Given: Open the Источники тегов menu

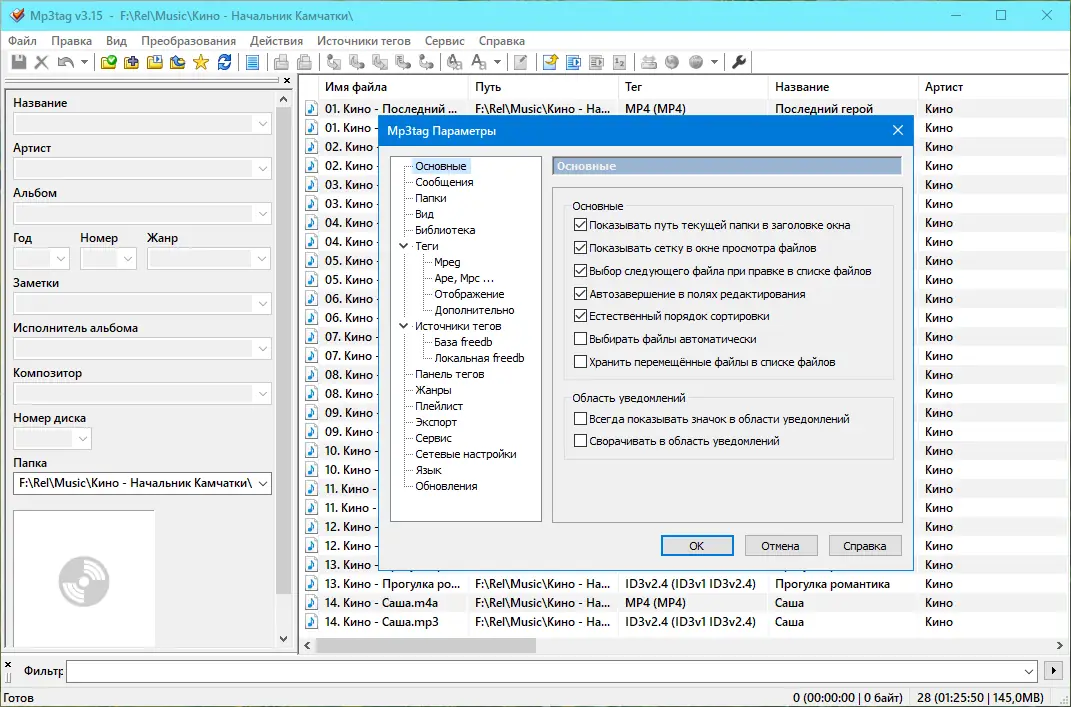Looking at the screenshot, I should pos(363,41).
